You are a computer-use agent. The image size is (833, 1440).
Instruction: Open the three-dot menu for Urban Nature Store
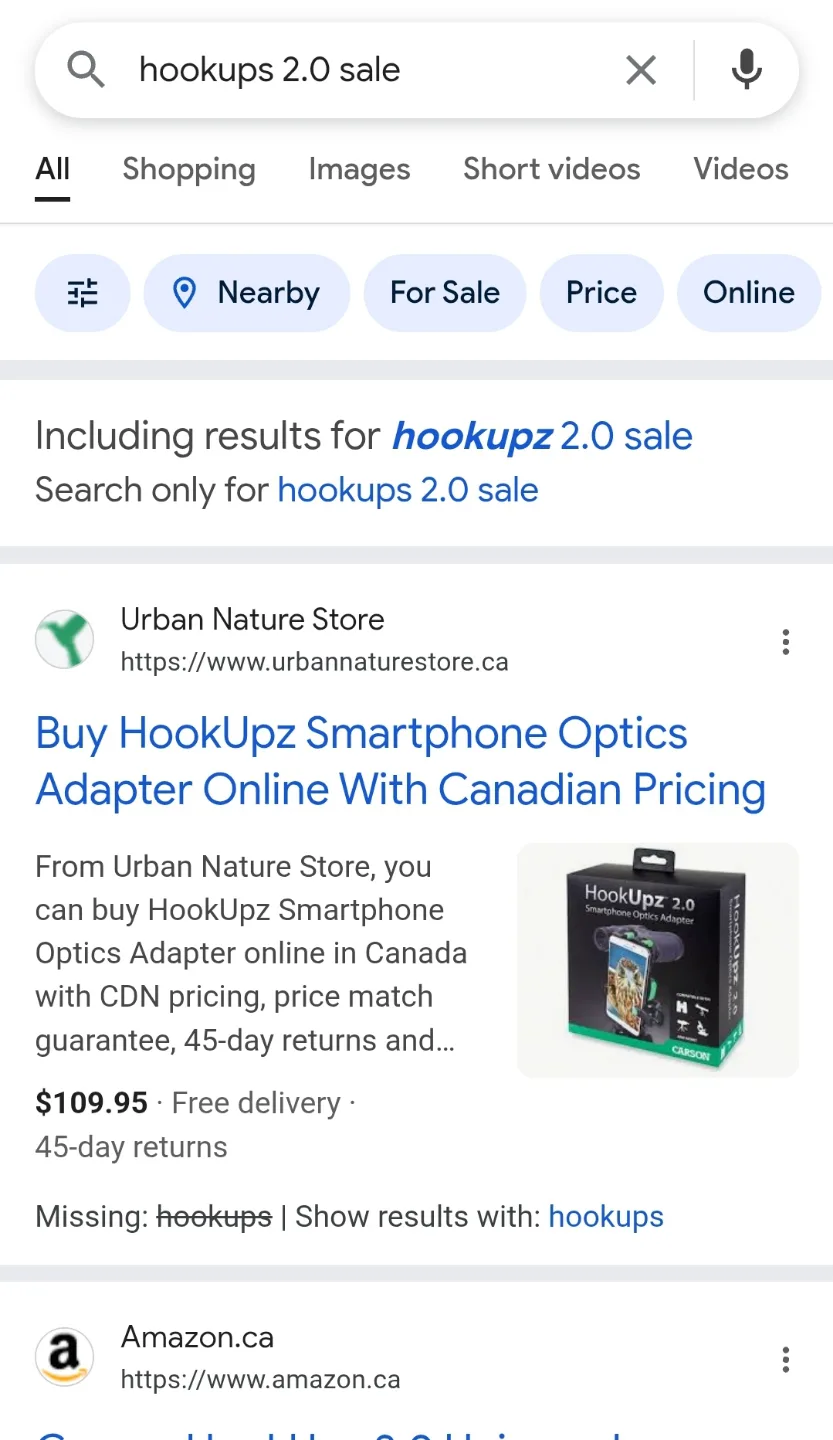click(x=786, y=641)
